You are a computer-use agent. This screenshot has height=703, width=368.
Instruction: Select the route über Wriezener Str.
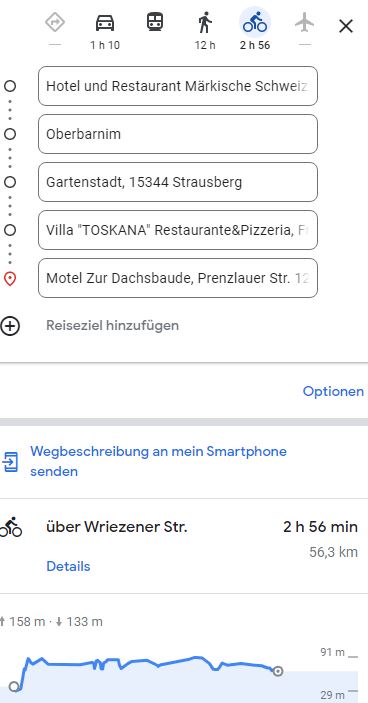point(184,546)
